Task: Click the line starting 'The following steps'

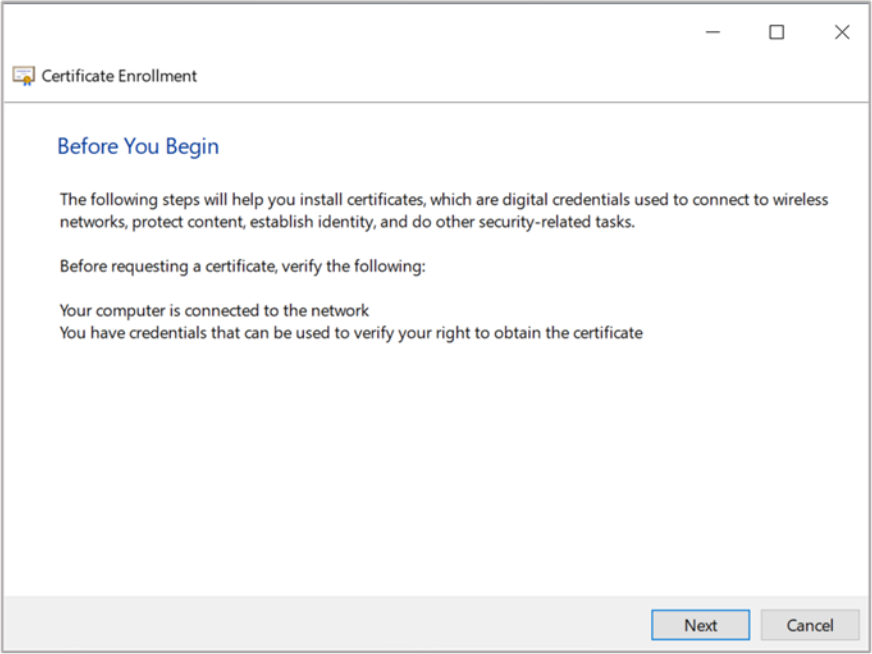Action: (443, 199)
